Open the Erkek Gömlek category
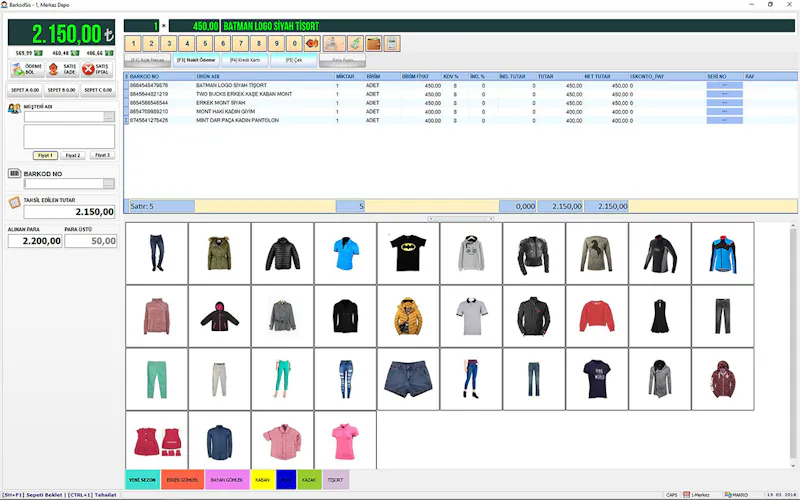Viewport: 800px width, 500px height. point(182,480)
